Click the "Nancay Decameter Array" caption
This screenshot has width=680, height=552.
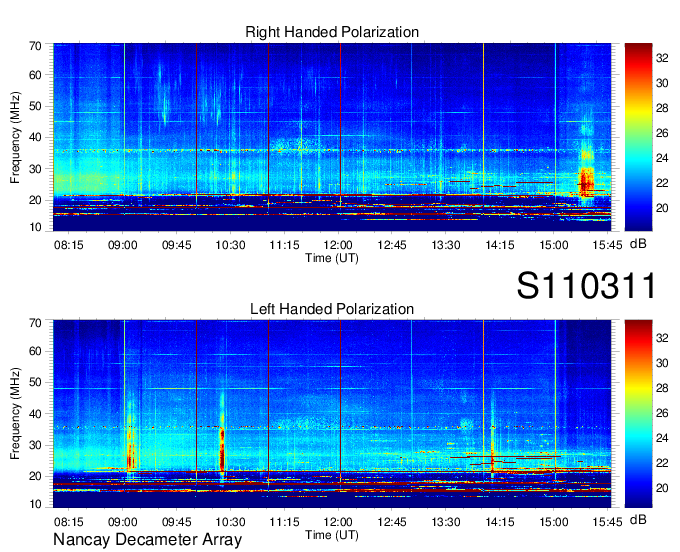click(147, 539)
